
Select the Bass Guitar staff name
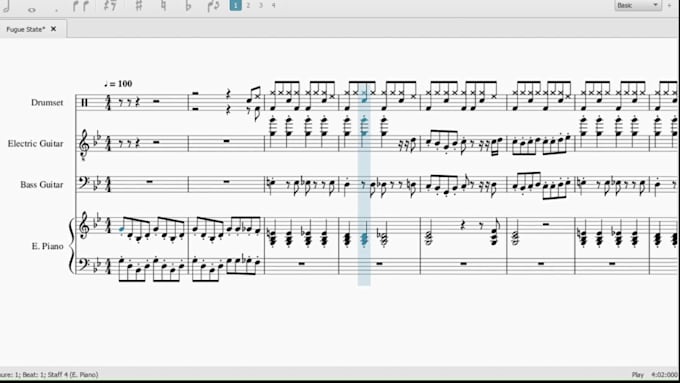pyautogui.click(x=42, y=185)
